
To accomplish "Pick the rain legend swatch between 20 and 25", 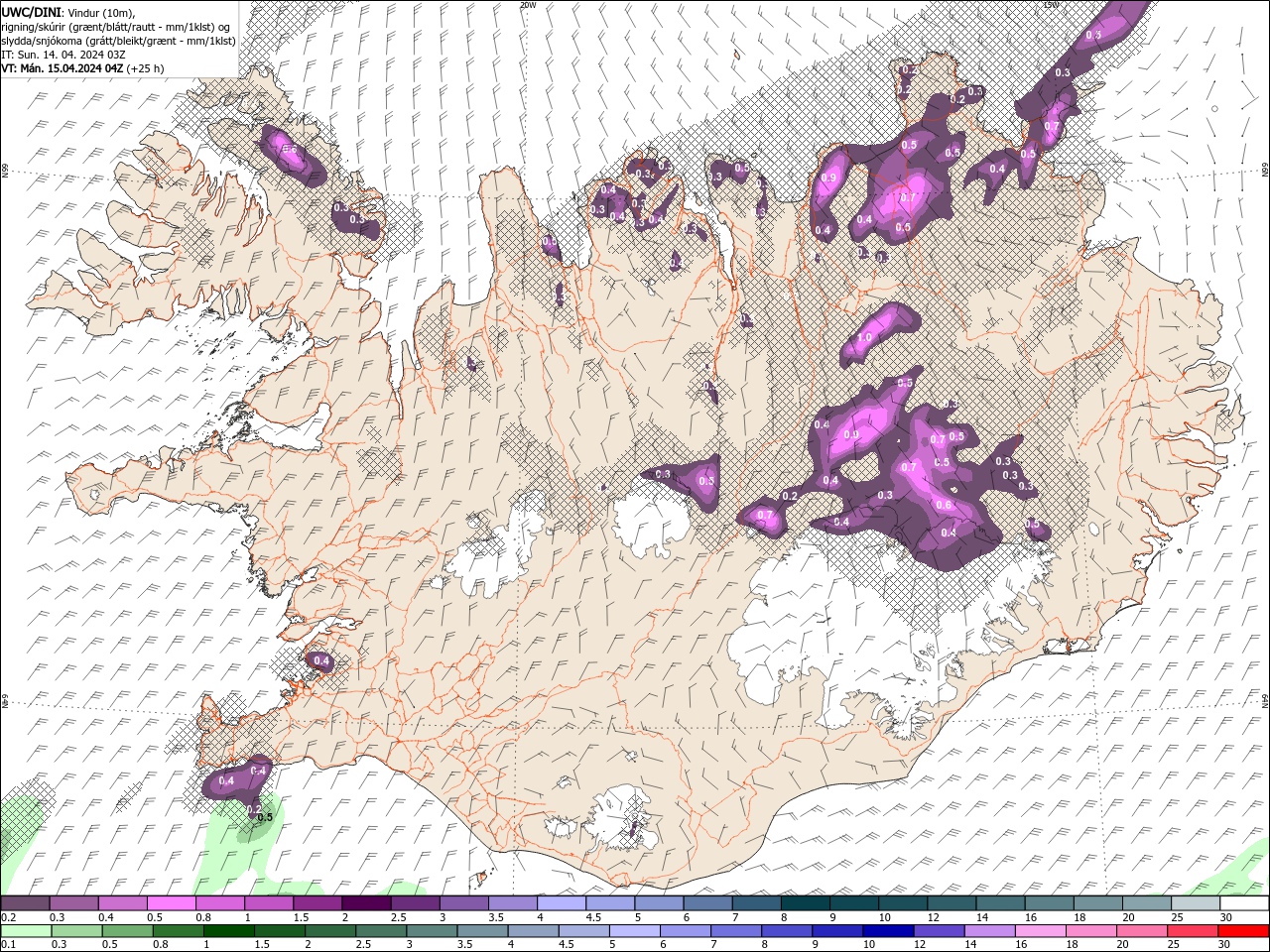I will click(x=1141, y=931).
